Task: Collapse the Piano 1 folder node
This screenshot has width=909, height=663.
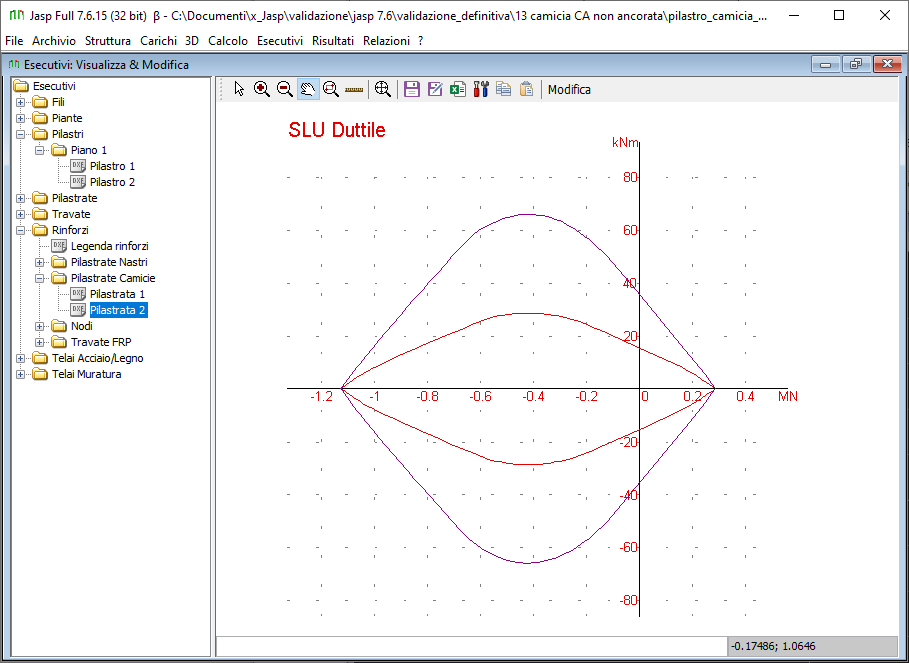Action: (40, 150)
